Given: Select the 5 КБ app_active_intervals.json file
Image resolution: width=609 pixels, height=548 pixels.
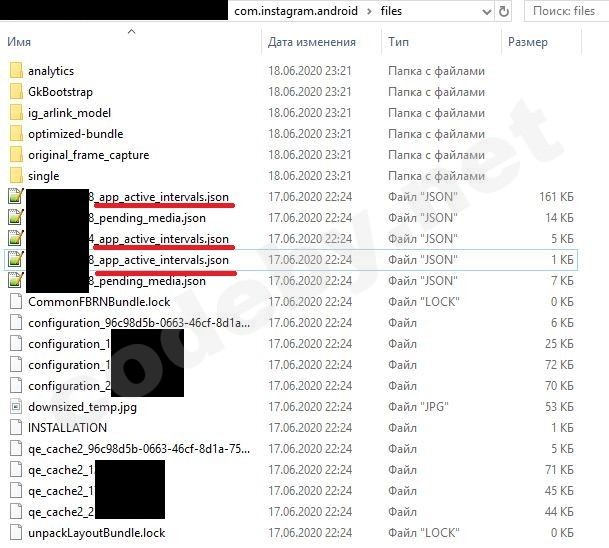Looking at the screenshot, I should pos(158,239).
